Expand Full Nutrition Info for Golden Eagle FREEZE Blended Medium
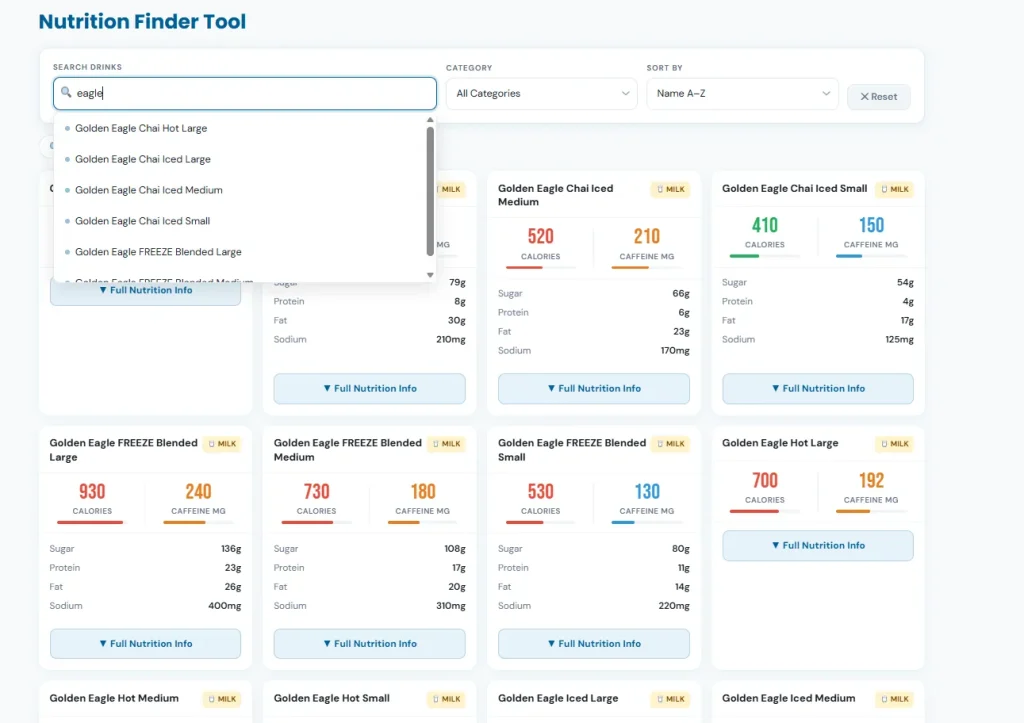Screen dimensions: 1024x723 pos(369,644)
